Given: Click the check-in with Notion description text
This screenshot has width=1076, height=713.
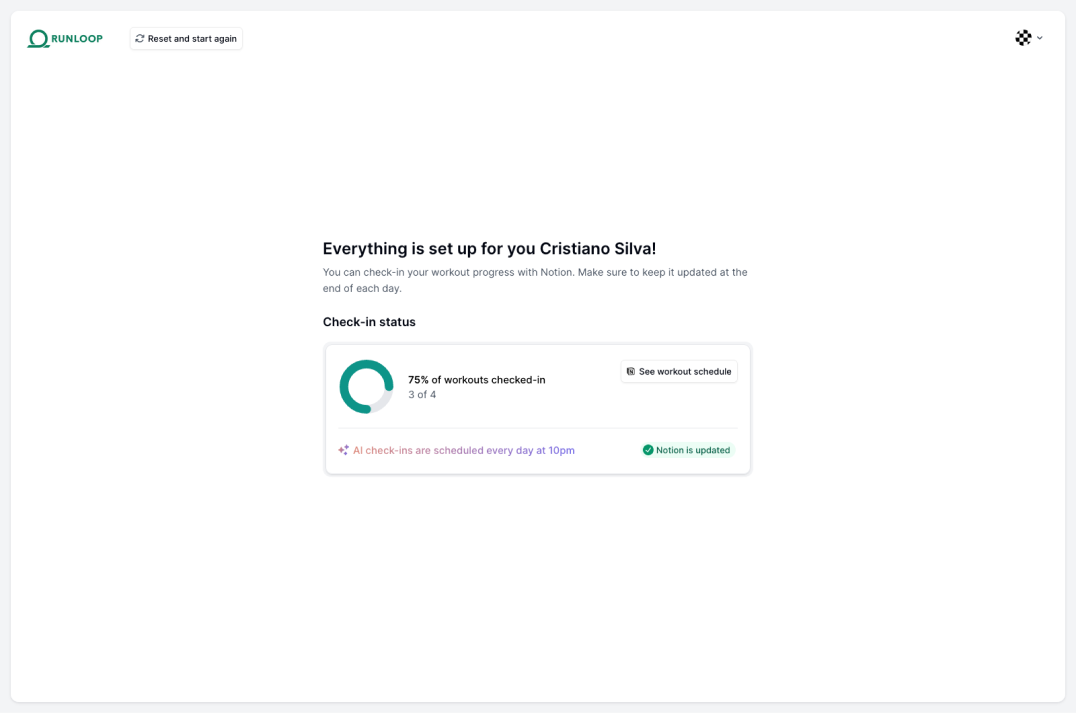Looking at the screenshot, I should point(535,280).
